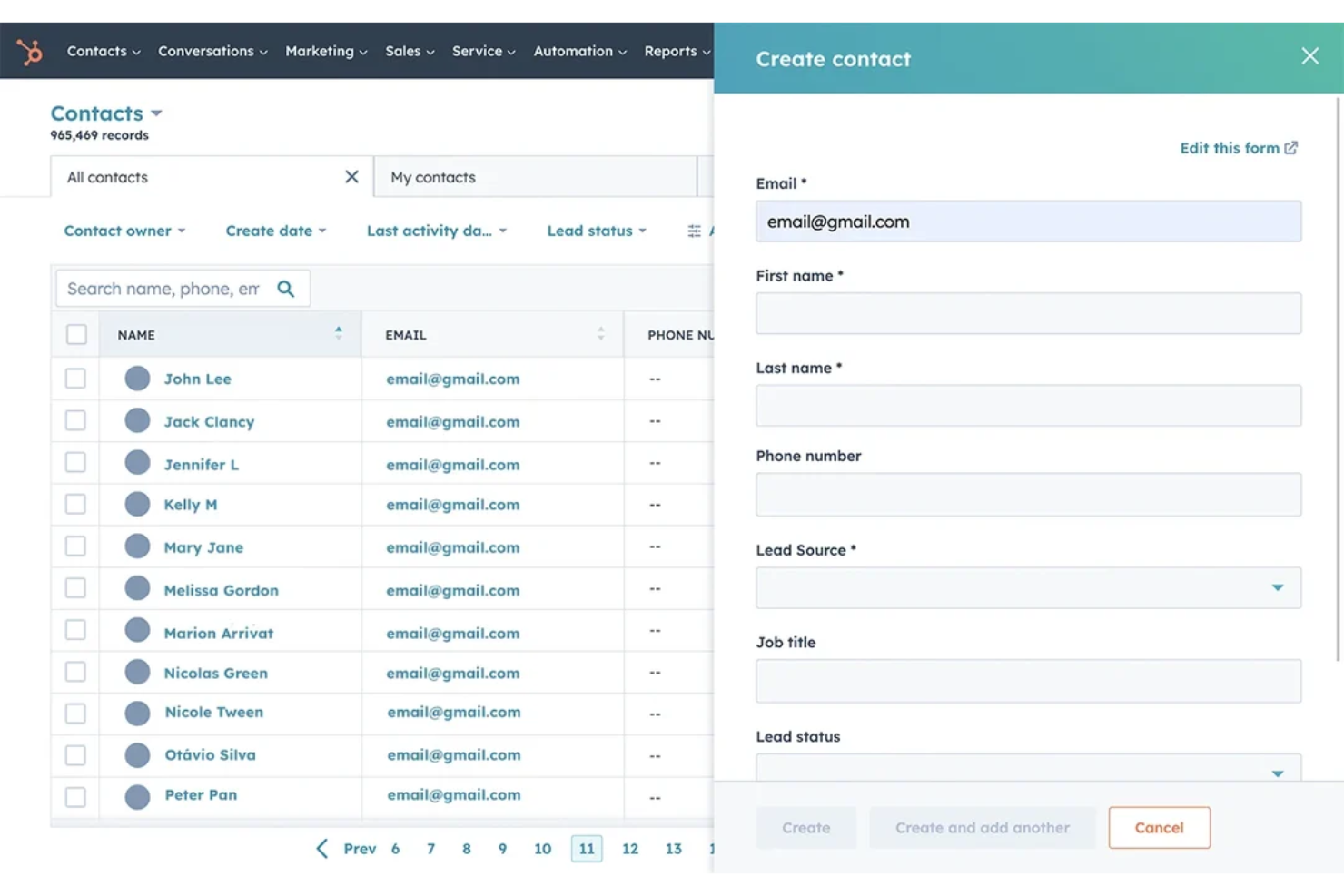The image size is (1344, 896).
Task: Click the Create contact panel scrollbar
Action: click(x=1339, y=379)
